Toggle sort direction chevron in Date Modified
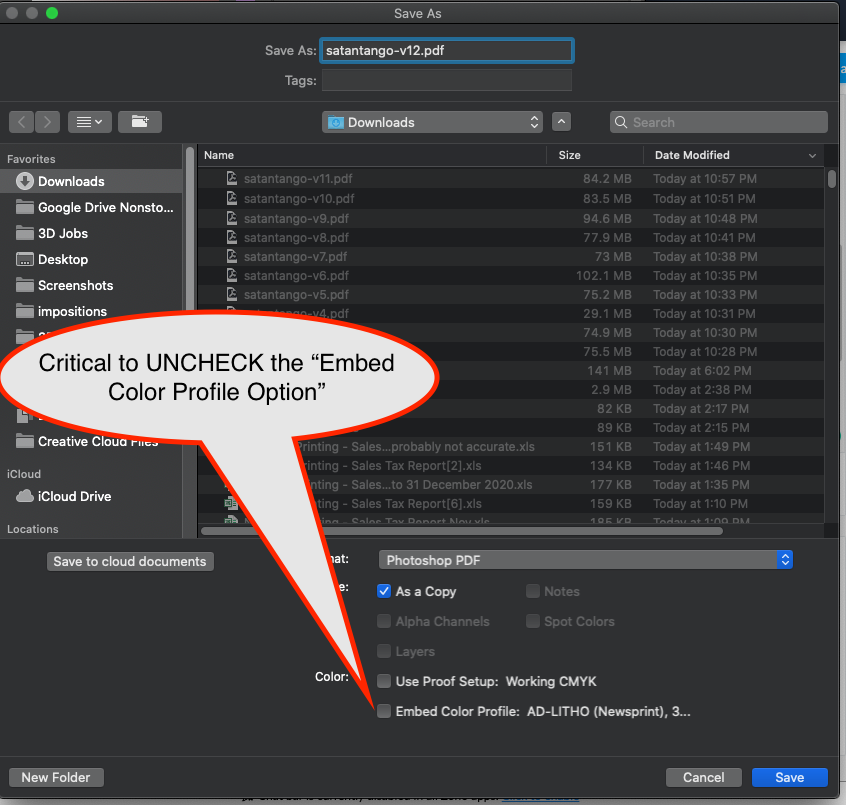 pyautogui.click(x=812, y=156)
